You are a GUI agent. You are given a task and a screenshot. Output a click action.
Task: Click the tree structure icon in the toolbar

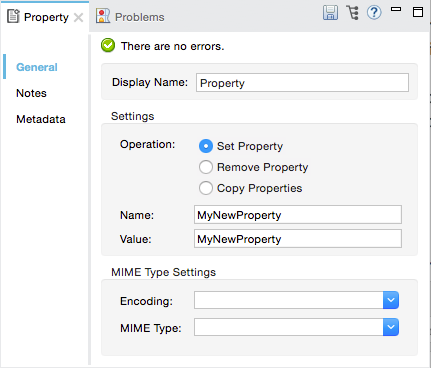(x=353, y=13)
